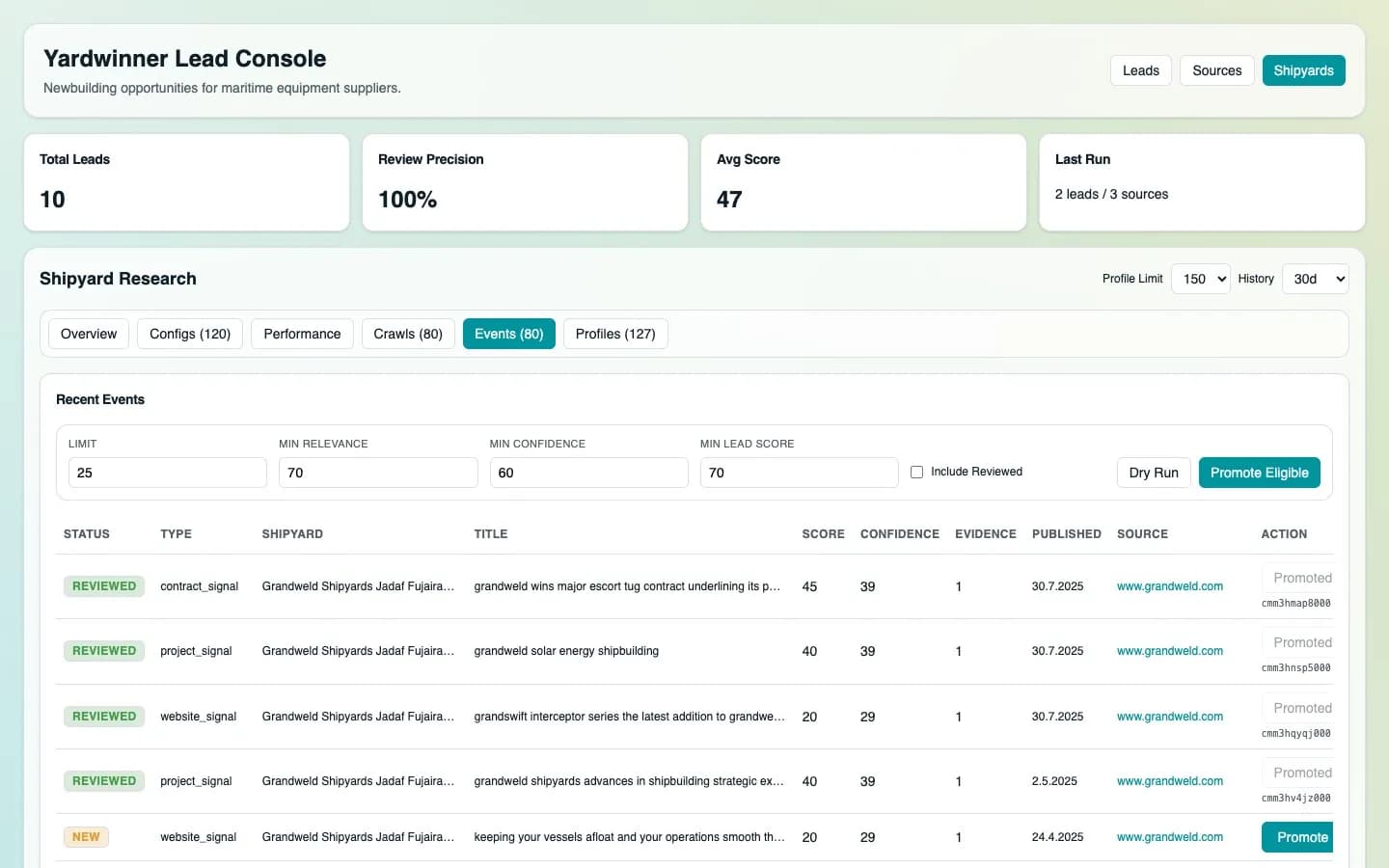Image resolution: width=1389 pixels, height=868 pixels.
Task: Focus the Min Relevance input field
Action: click(377, 473)
